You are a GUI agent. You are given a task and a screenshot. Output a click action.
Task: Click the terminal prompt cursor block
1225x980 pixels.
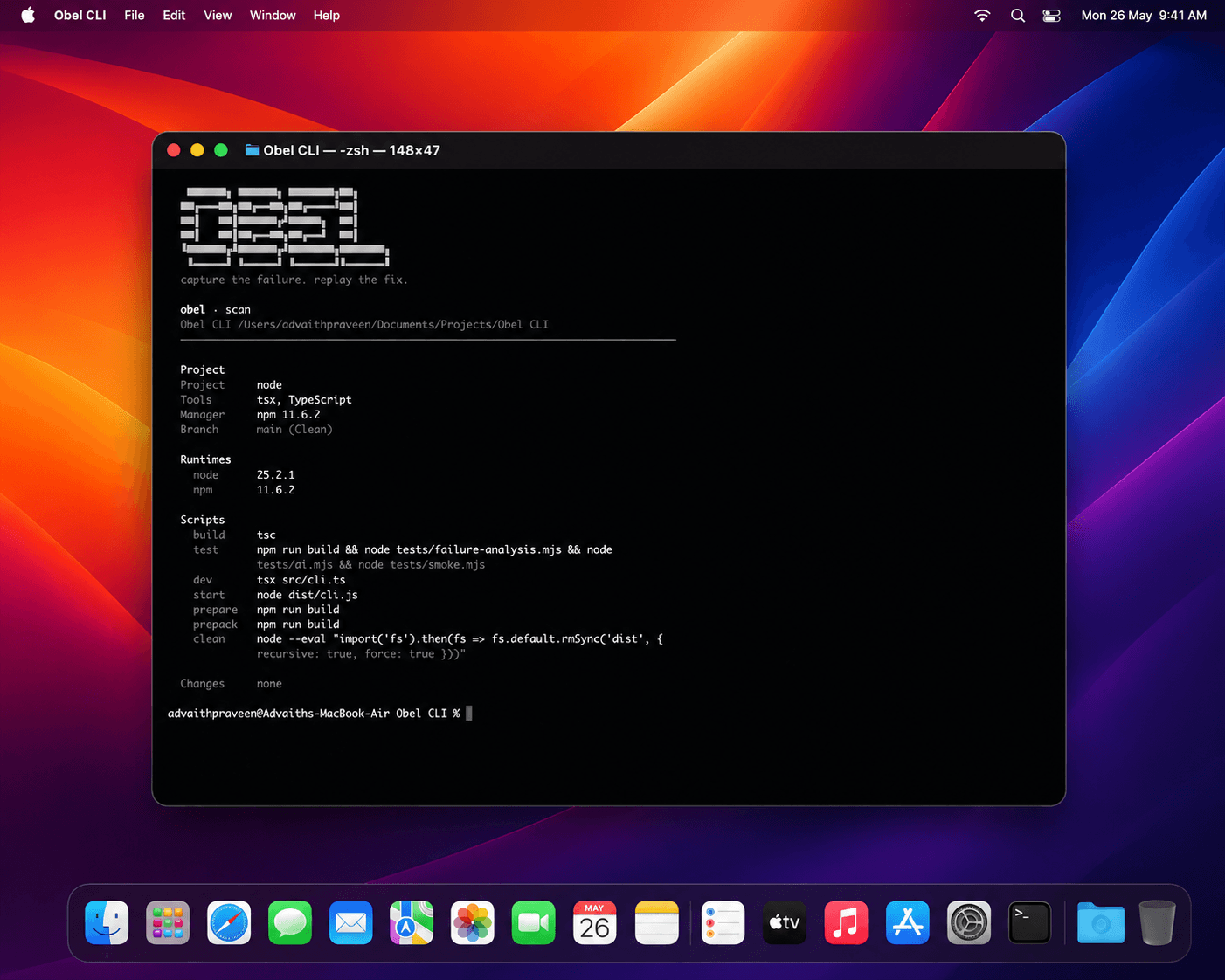pos(469,714)
